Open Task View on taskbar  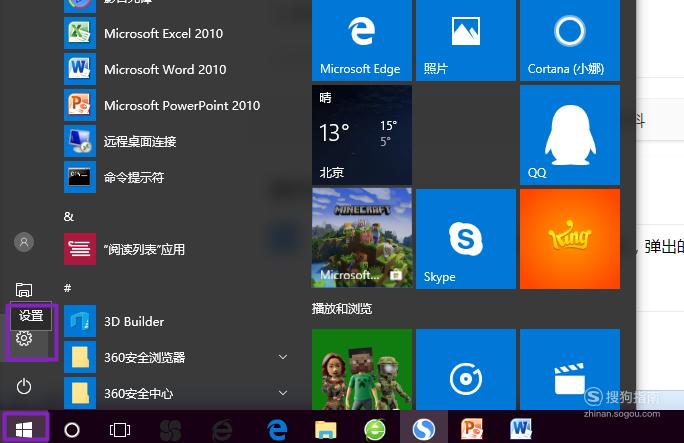tap(120, 430)
